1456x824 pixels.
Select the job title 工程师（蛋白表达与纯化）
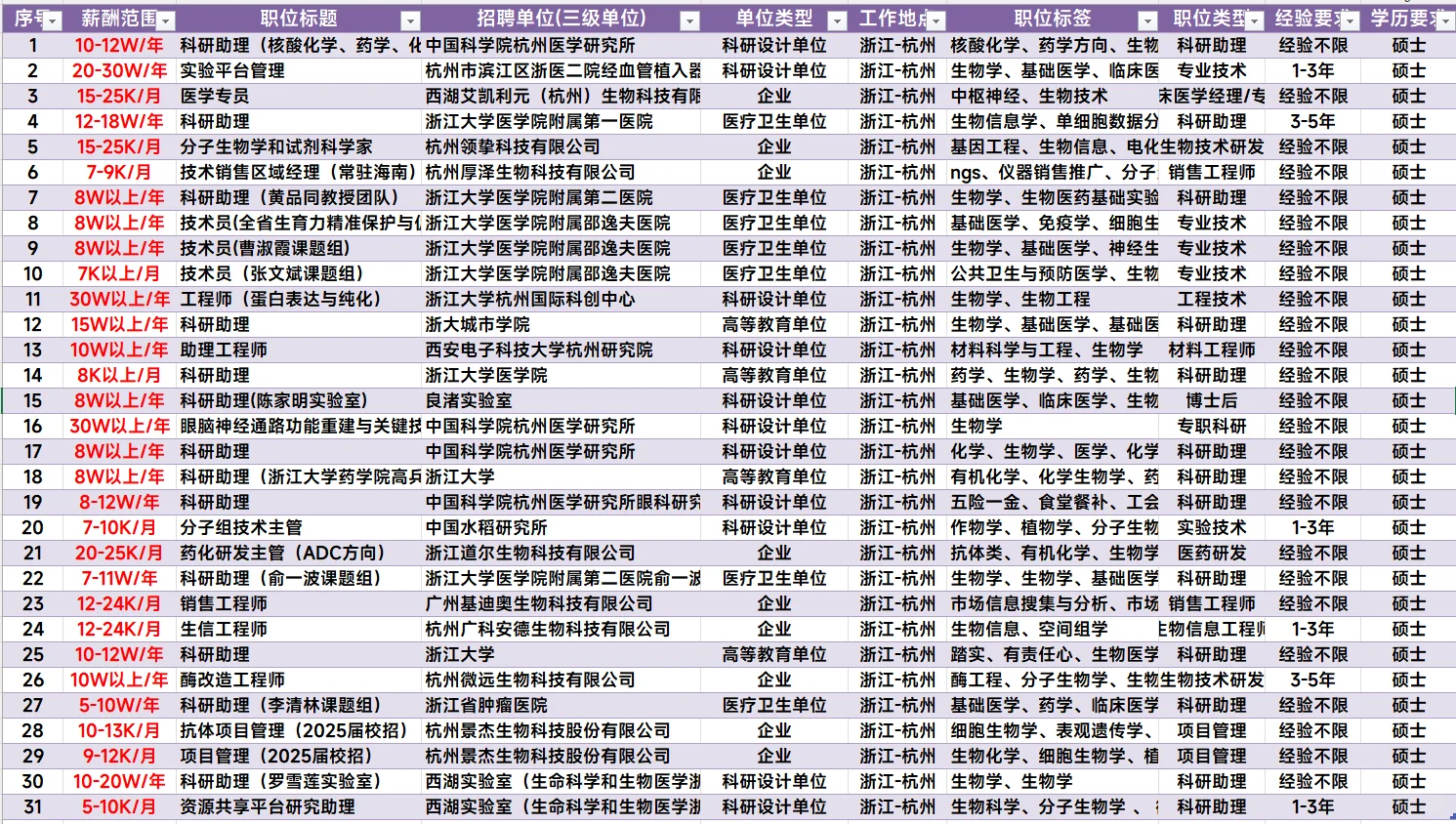point(280,299)
